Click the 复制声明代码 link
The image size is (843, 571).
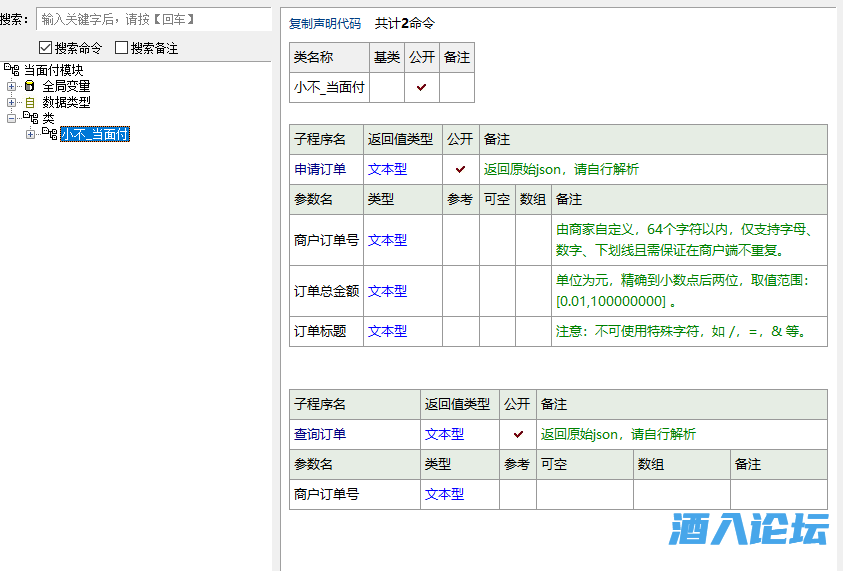coord(325,23)
